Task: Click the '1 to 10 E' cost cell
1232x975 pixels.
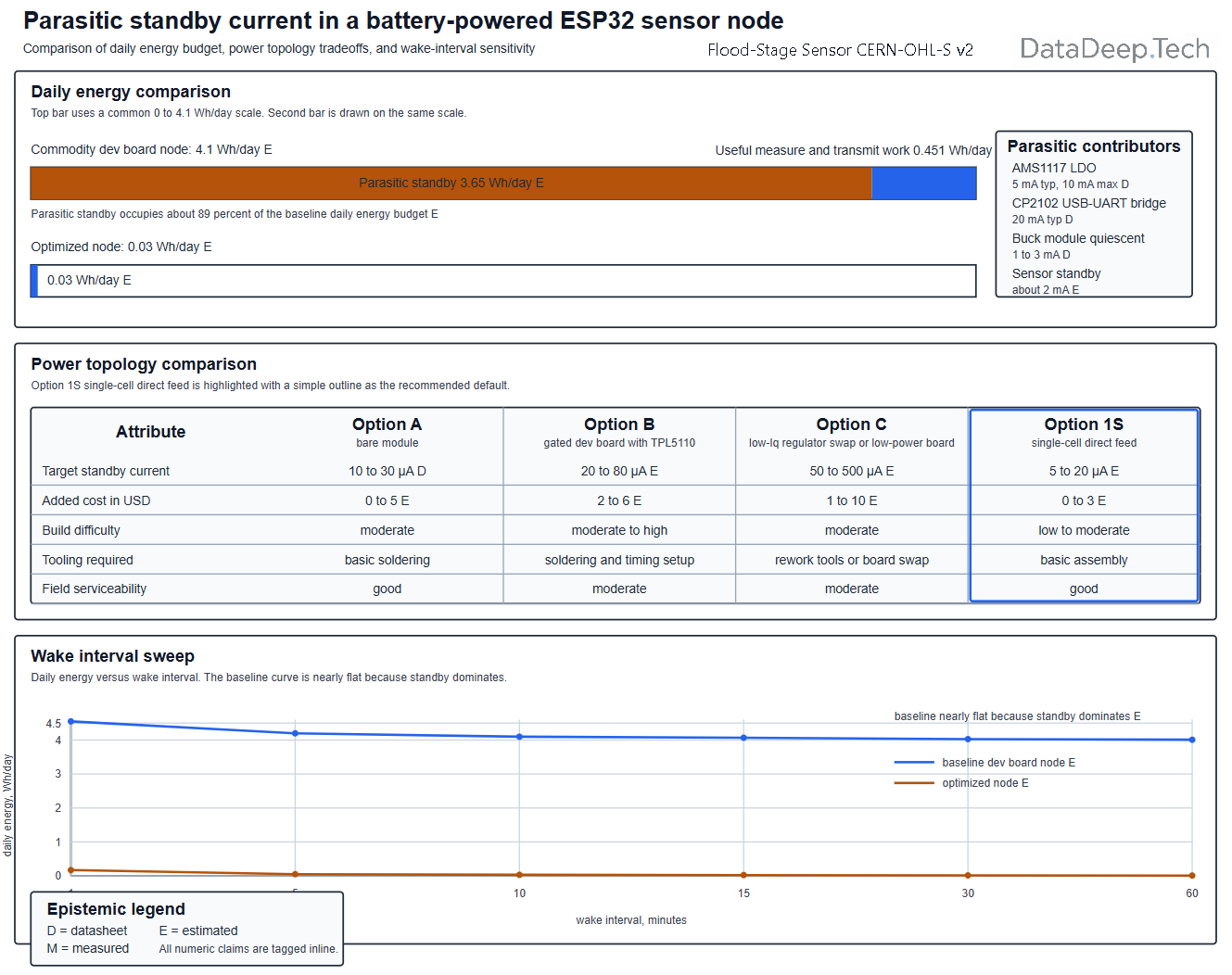Action: point(851,500)
